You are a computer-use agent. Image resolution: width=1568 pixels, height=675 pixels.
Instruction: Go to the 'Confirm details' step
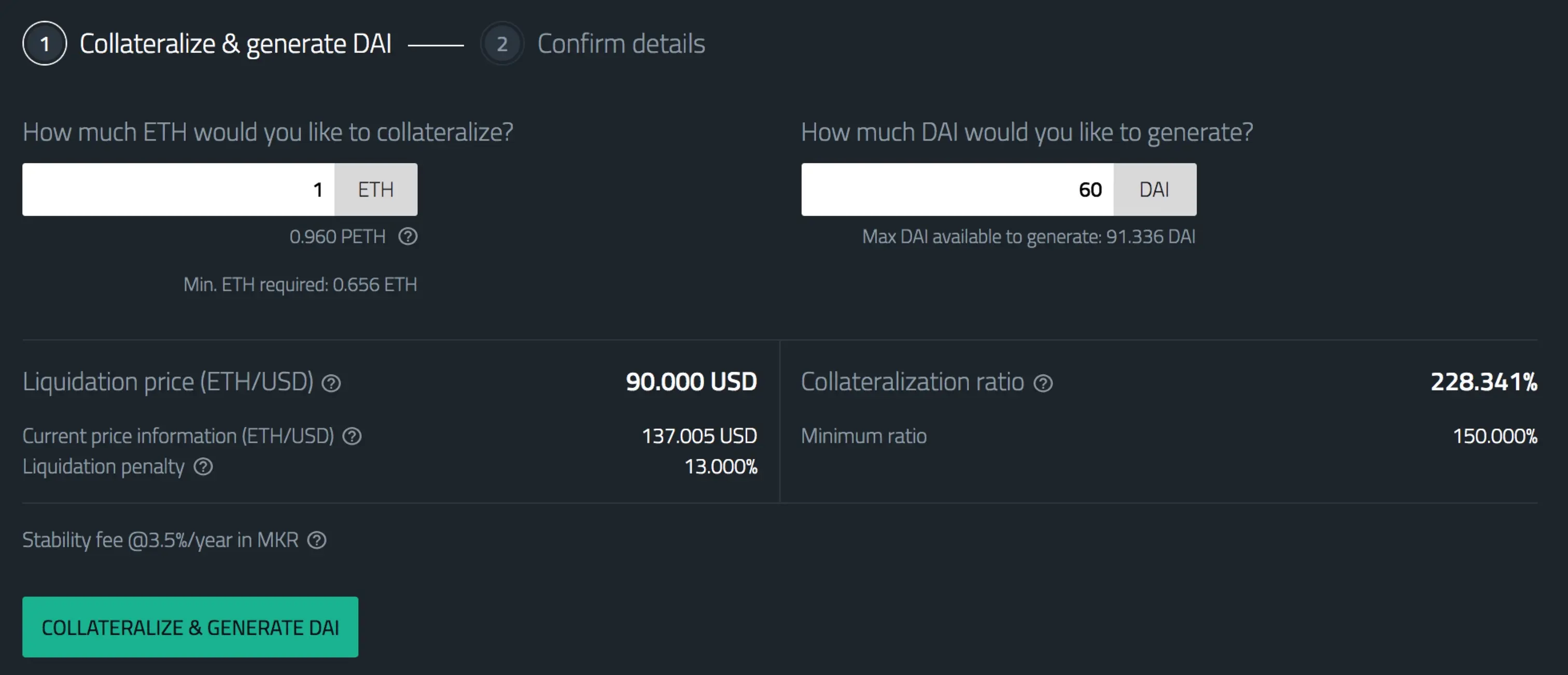(x=621, y=44)
